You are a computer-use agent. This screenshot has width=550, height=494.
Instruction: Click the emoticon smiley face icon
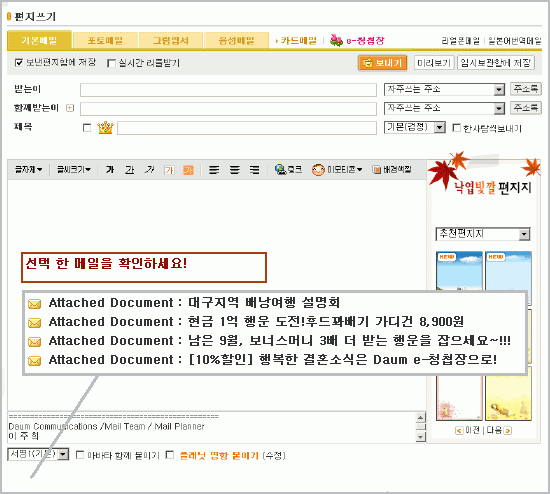318,170
